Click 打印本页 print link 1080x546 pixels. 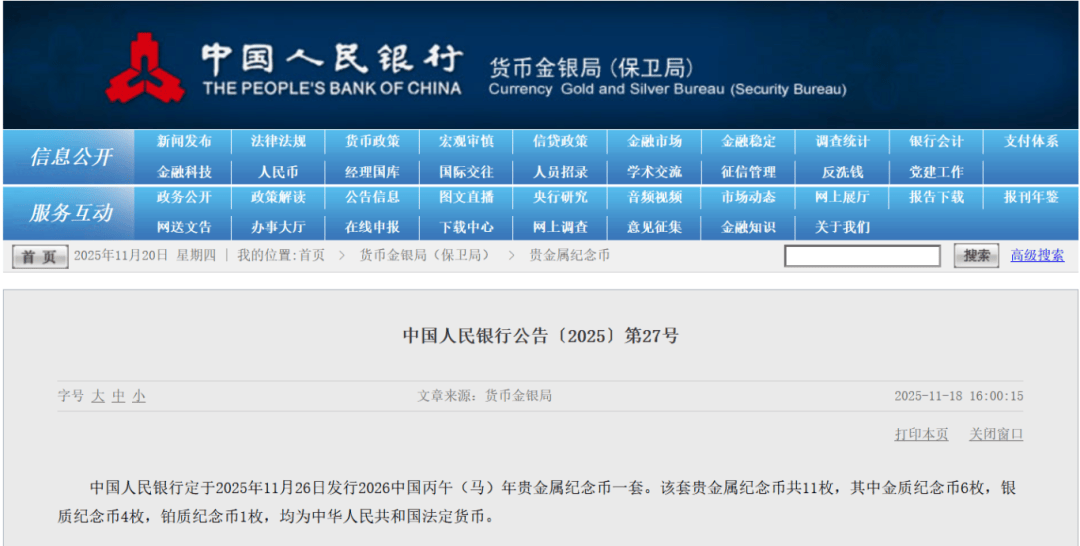tap(922, 434)
